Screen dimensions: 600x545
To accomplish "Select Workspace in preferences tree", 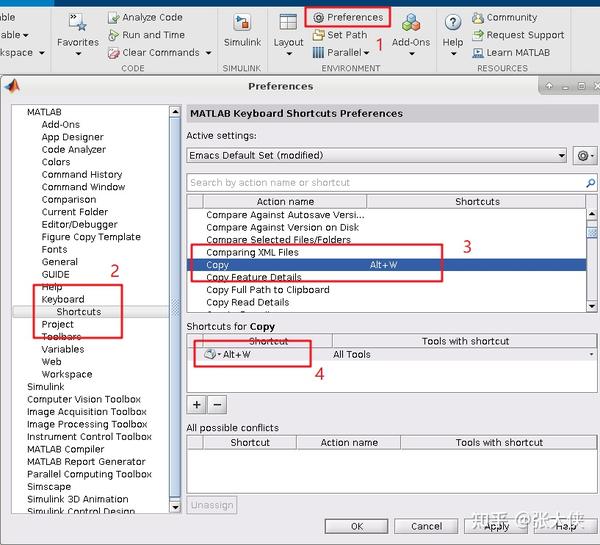I will (67, 374).
